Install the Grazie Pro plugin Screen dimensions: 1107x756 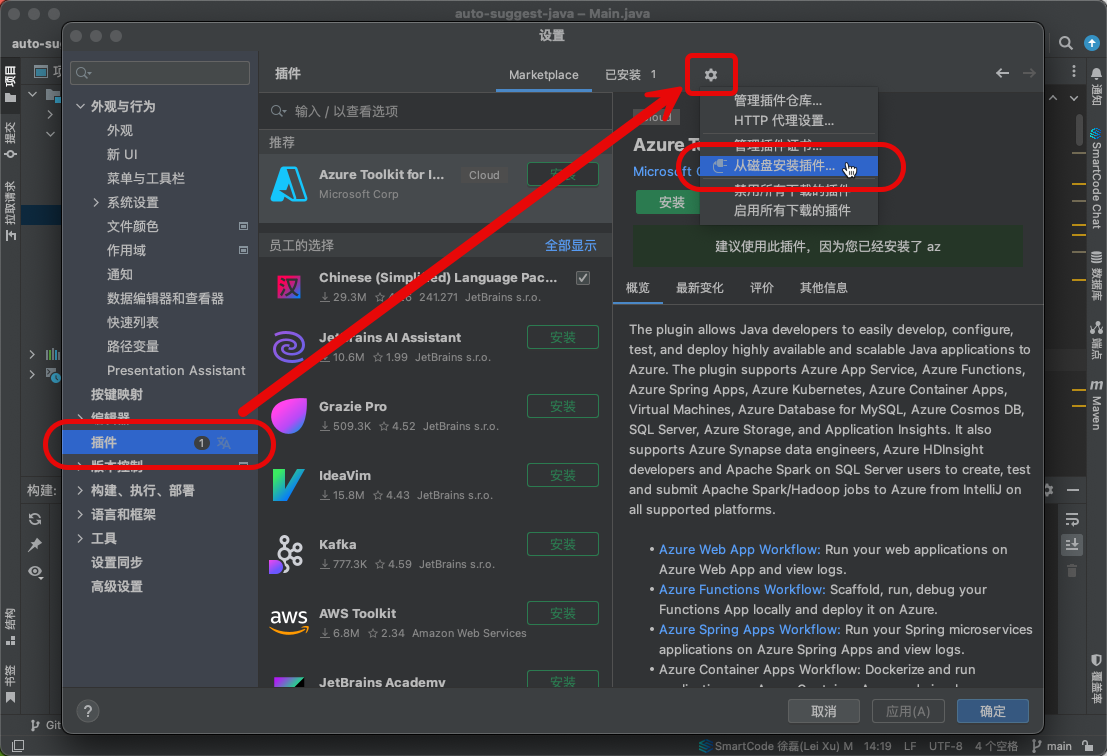pyautogui.click(x=563, y=407)
